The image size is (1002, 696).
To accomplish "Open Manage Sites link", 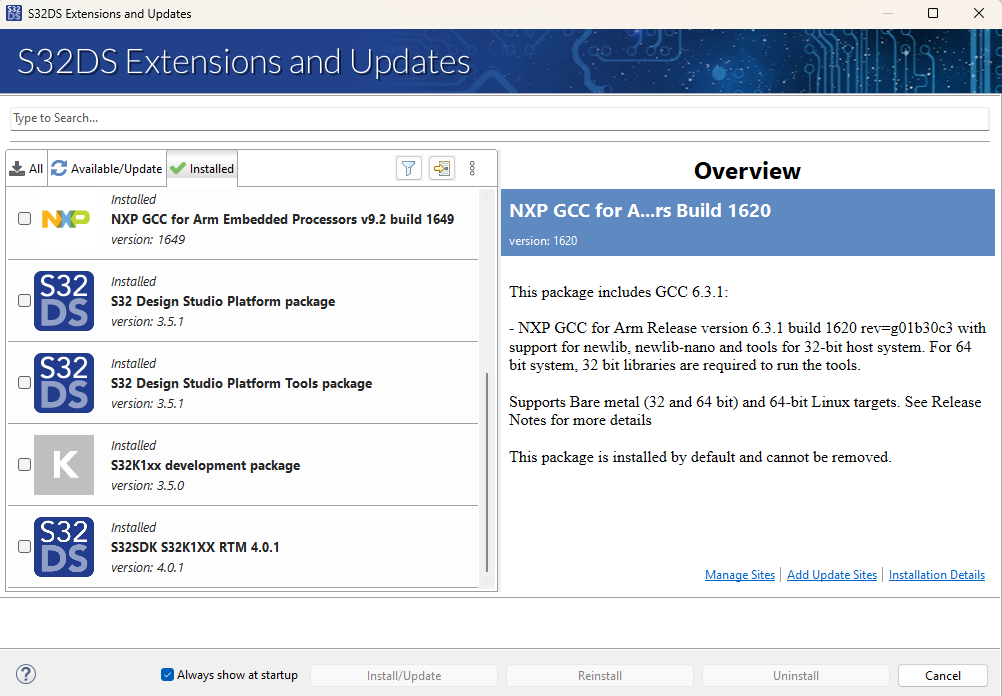I will coord(740,574).
